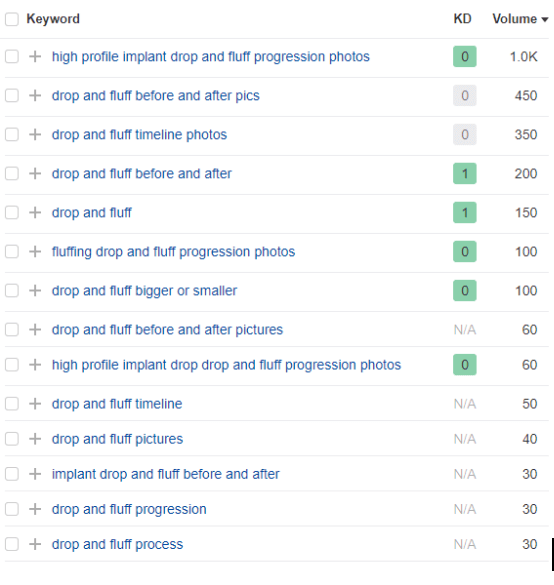Open 'high profile implant drop and fluff progression photos' link
The image size is (554, 585).
[x=211, y=57]
